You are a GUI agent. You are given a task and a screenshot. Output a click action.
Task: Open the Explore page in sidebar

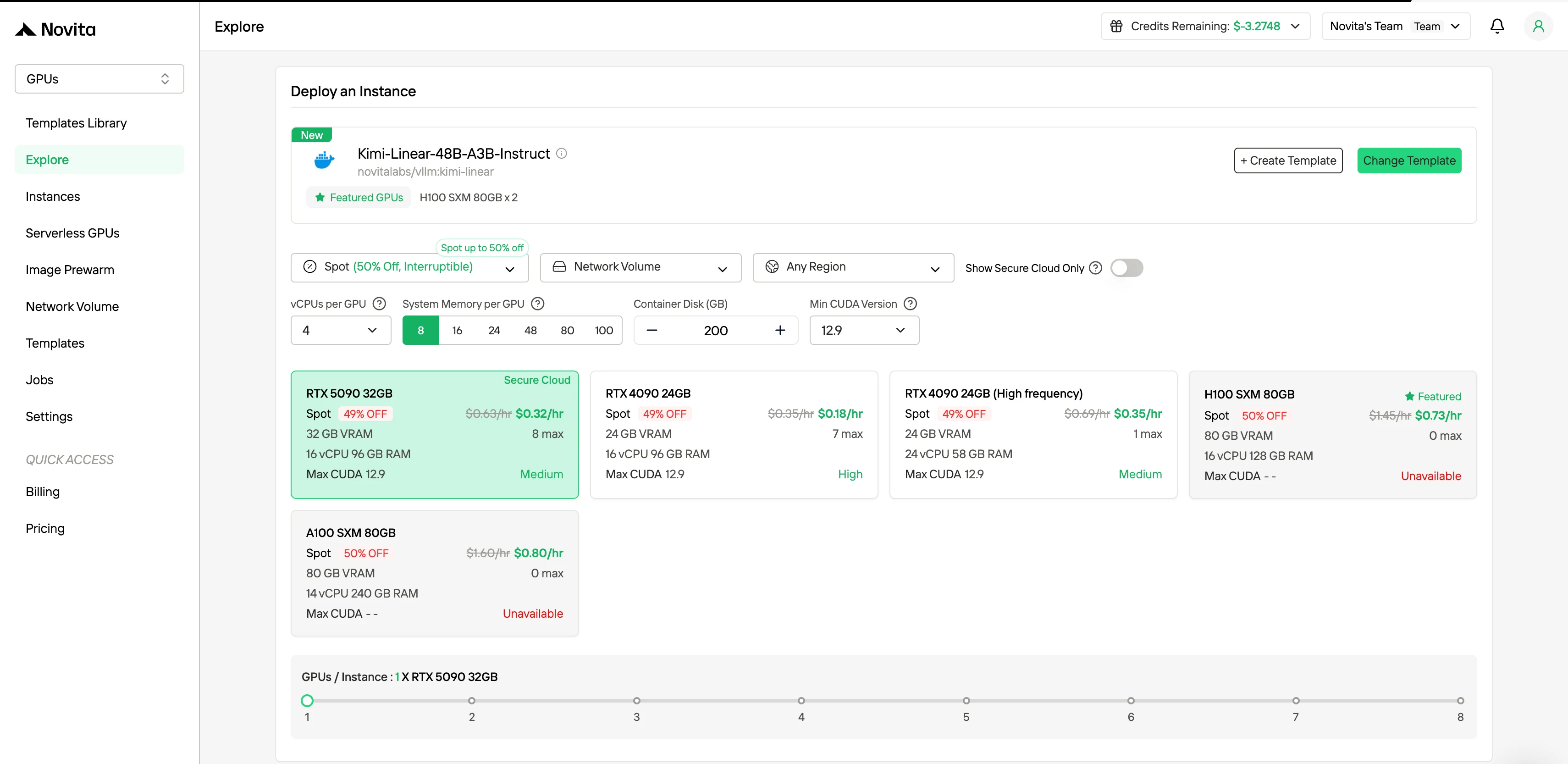99,160
